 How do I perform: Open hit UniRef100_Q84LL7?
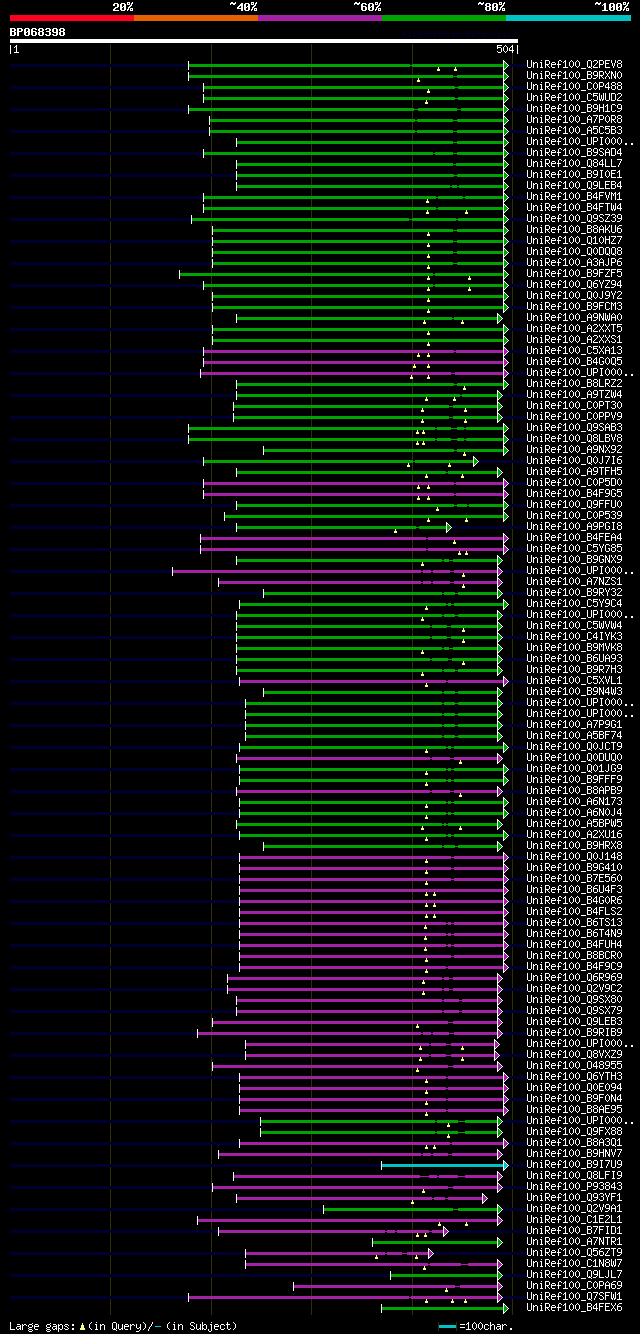click(574, 163)
